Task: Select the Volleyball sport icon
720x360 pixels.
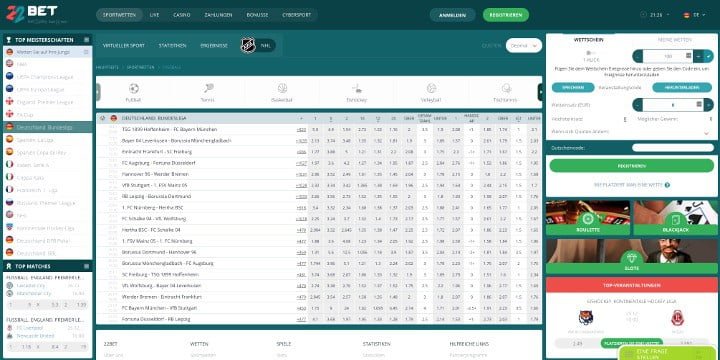Action: (431, 92)
